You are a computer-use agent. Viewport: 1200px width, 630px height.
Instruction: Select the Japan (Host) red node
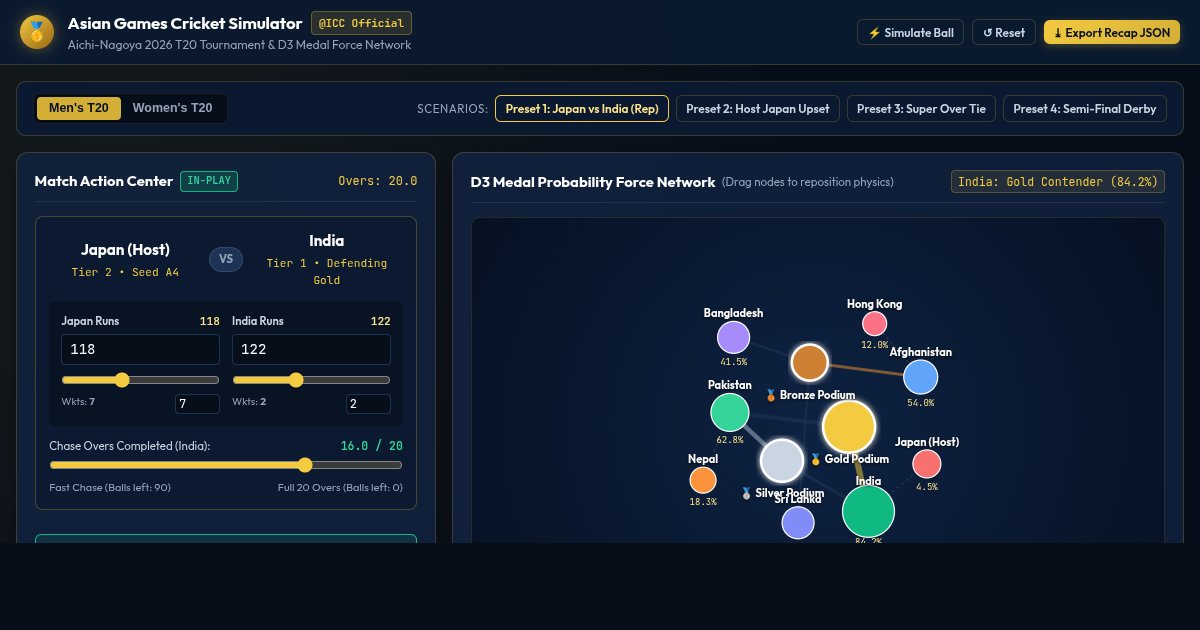[x=927, y=464]
